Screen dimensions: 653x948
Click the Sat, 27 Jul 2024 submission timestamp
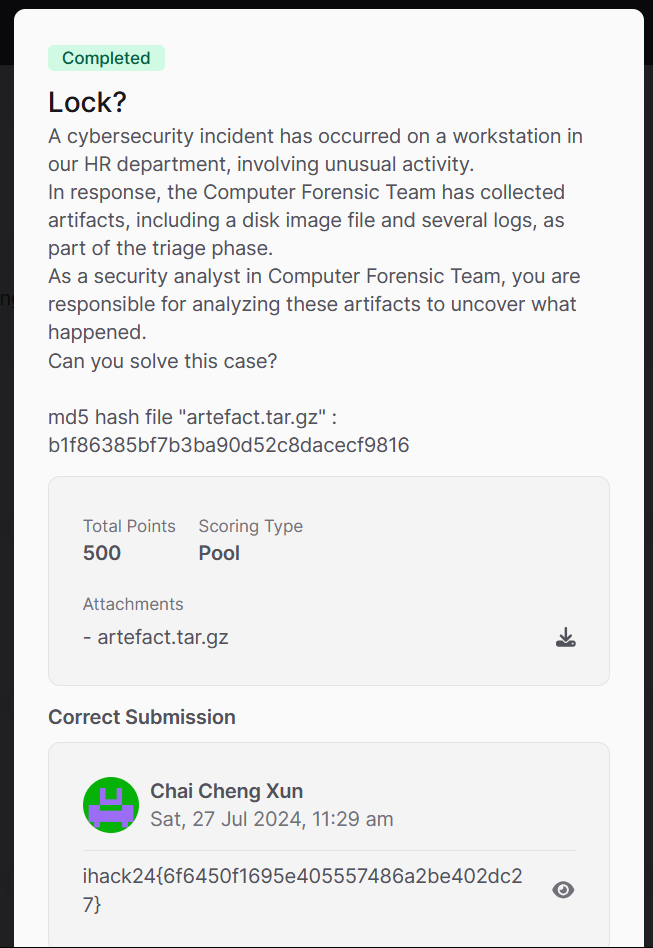tap(271, 819)
